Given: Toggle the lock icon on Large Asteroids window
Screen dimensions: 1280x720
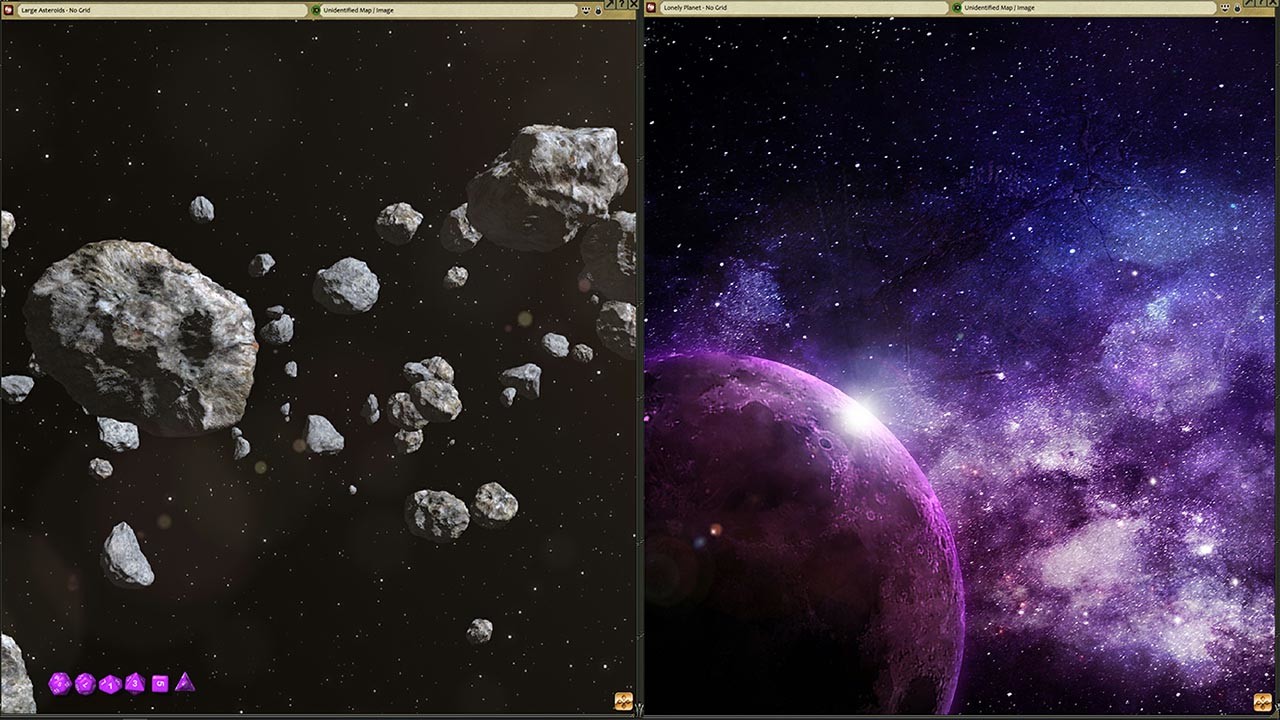Looking at the screenshot, I should coord(598,10).
